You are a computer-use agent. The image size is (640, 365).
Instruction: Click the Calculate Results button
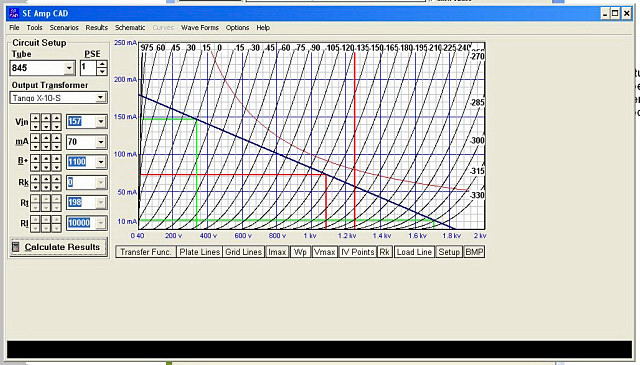[58, 247]
